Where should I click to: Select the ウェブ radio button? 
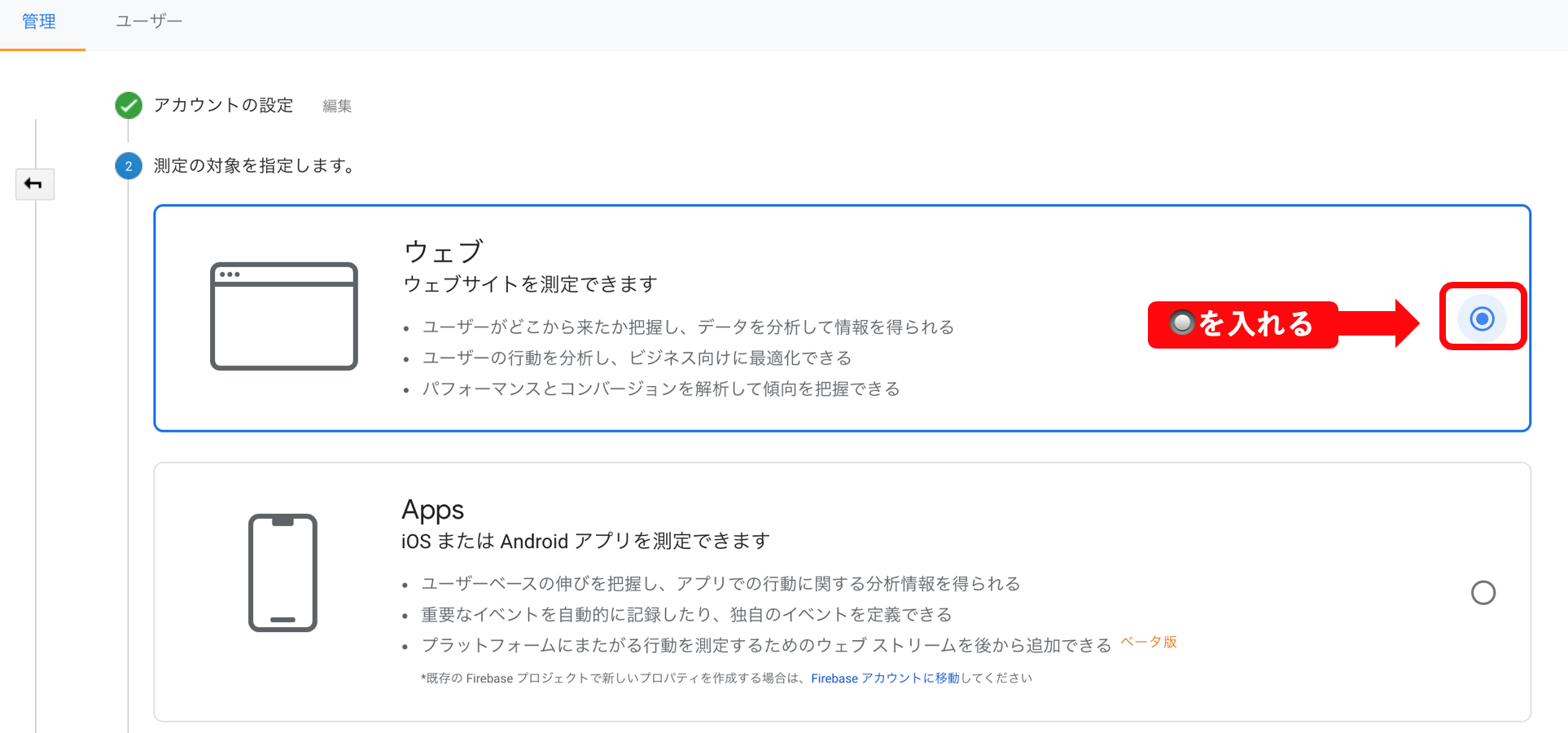tap(1482, 318)
